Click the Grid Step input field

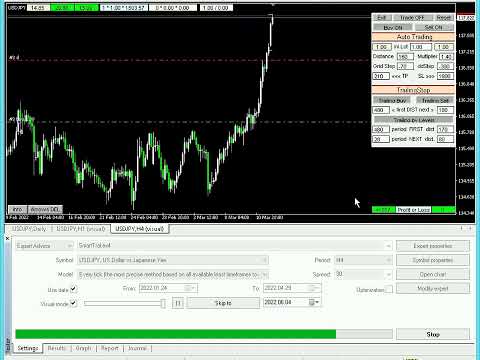point(405,66)
